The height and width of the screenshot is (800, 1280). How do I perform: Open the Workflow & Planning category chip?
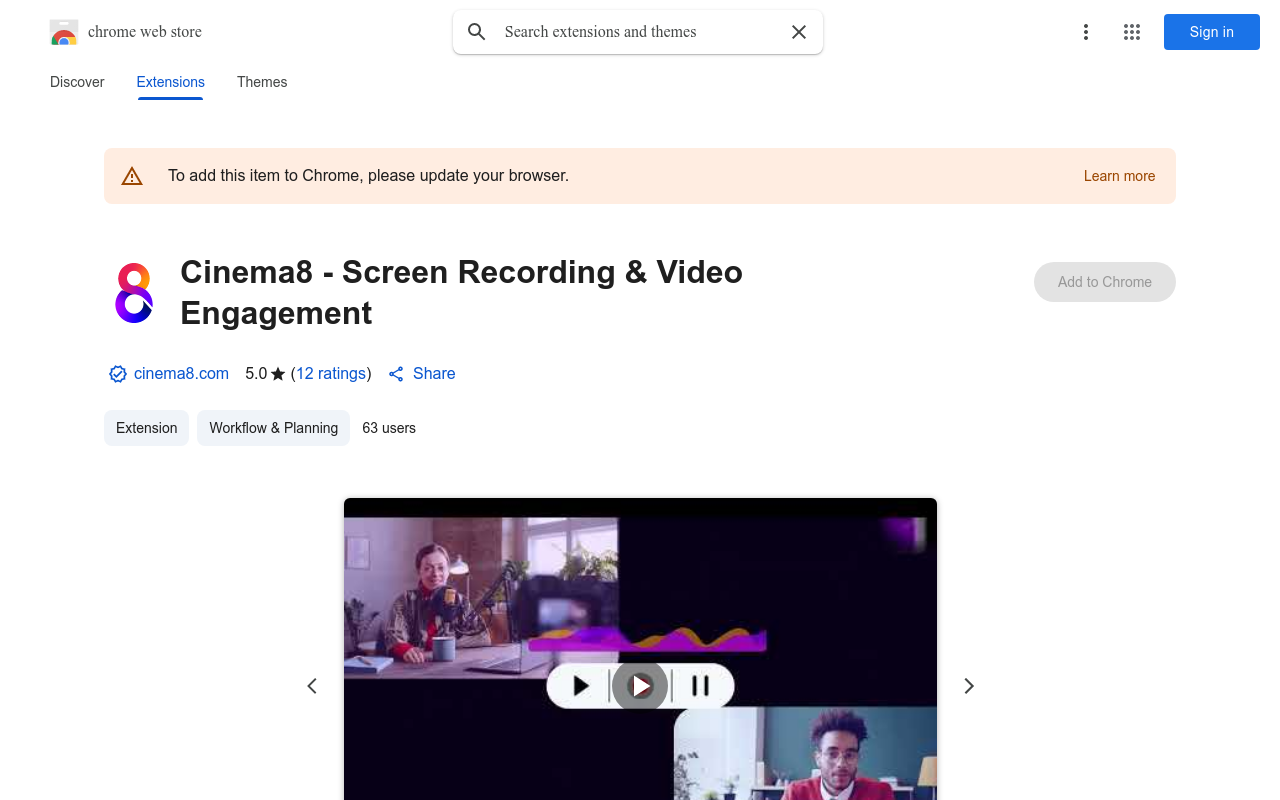pos(274,428)
